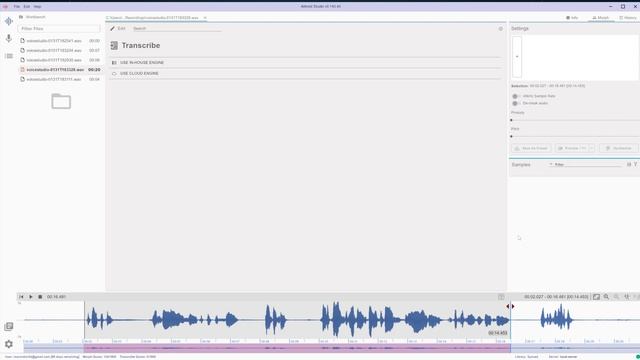Stop audio playback
The width and height of the screenshot is (640, 360).
tap(40, 297)
